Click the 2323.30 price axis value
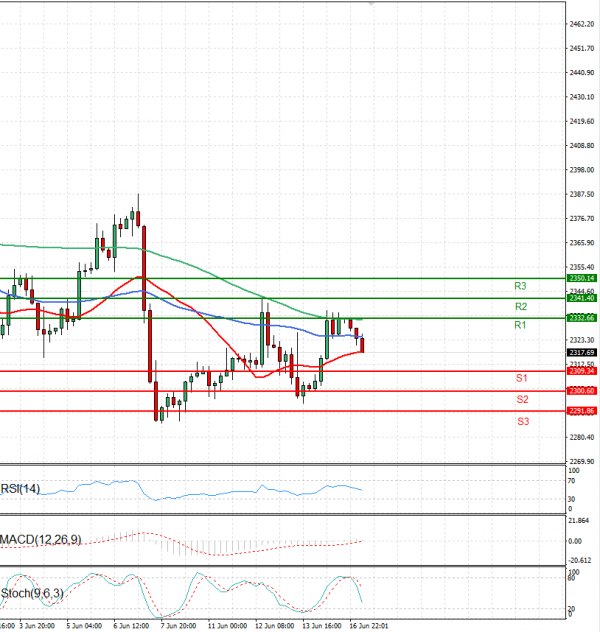This screenshot has height=632, width=600. [x=581, y=340]
